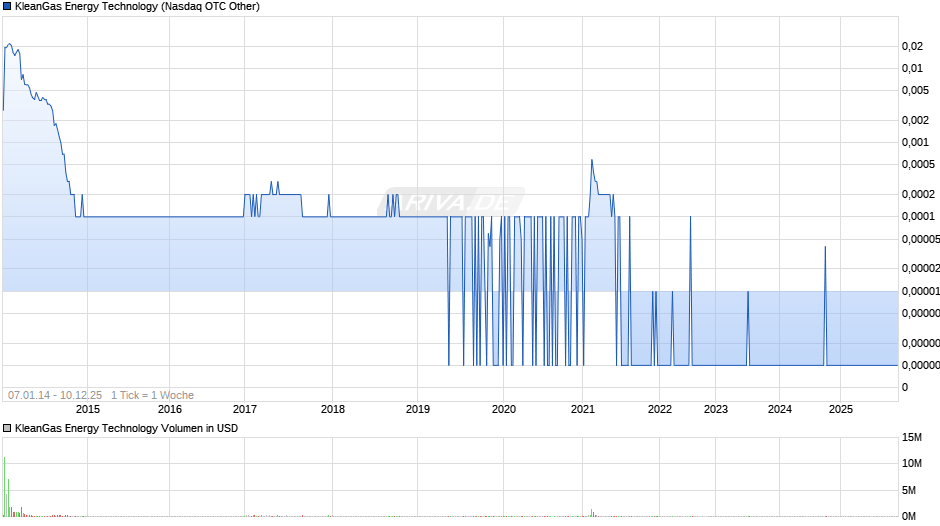Click the 0,02 price axis value
Image resolution: width=940 pixels, height=526 pixels.
(912, 46)
